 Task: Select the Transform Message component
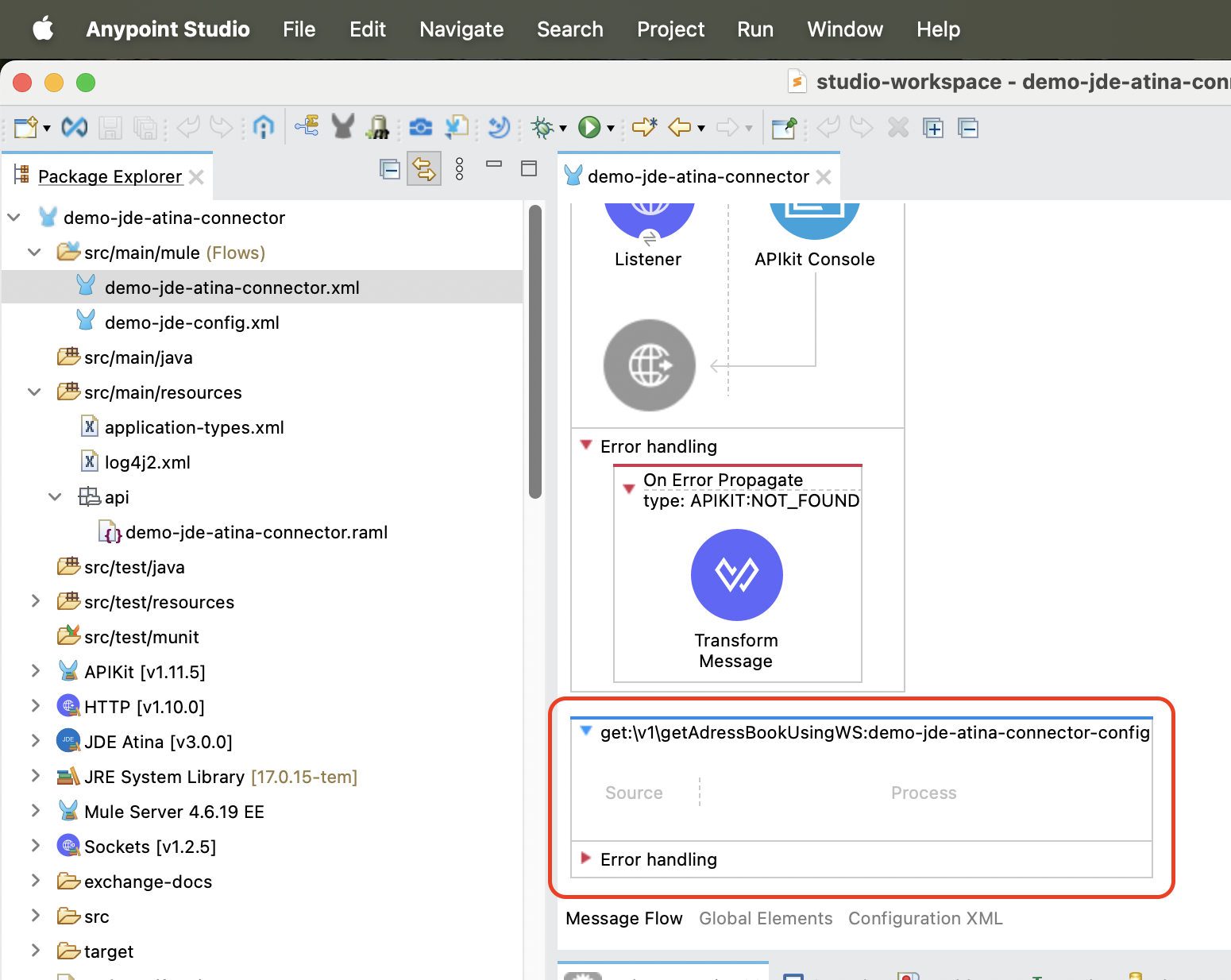pyautogui.click(x=736, y=575)
